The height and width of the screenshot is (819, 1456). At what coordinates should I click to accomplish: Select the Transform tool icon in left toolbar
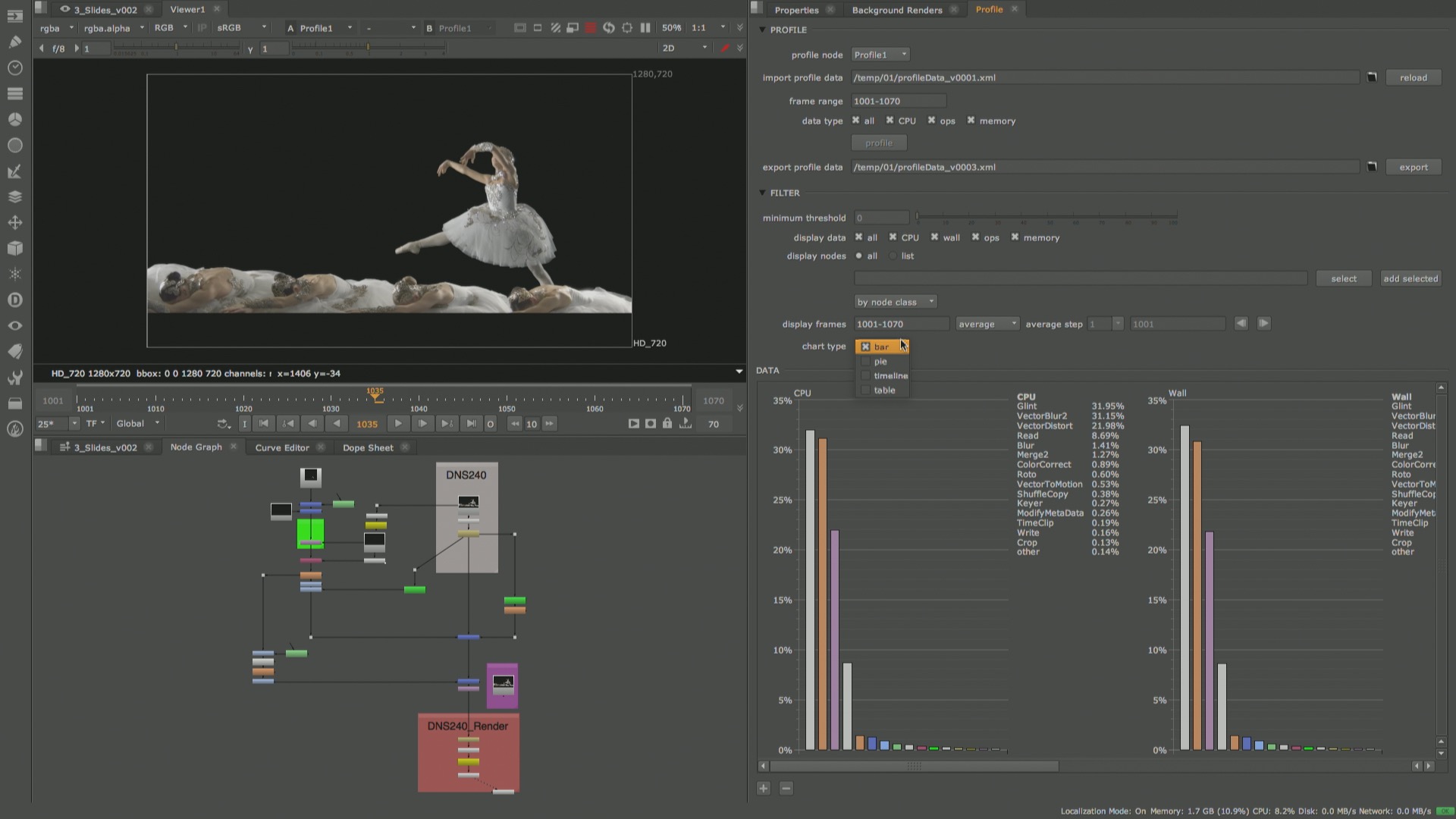pyautogui.click(x=15, y=223)
